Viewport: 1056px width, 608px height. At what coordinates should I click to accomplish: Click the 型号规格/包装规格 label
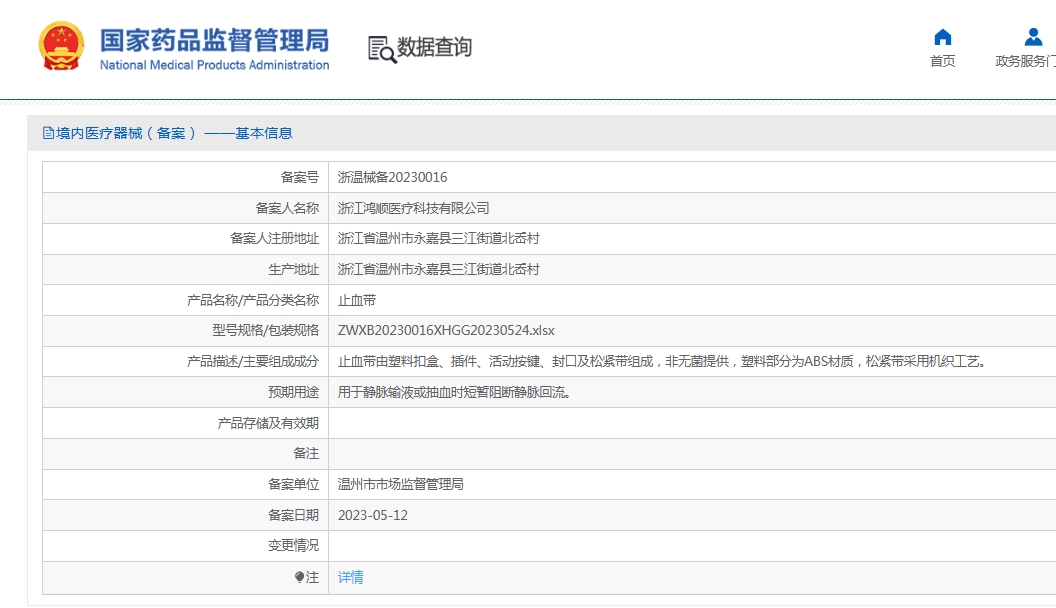point(265,331)
